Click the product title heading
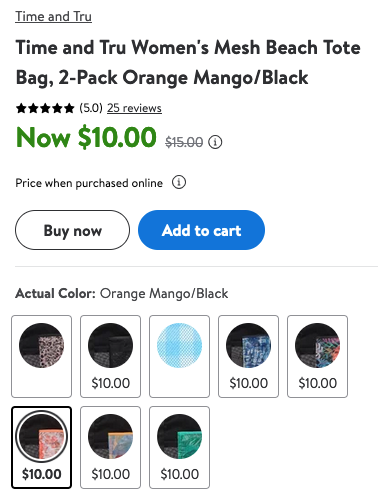Screen dimensions: 387x500 pos(188,62)
